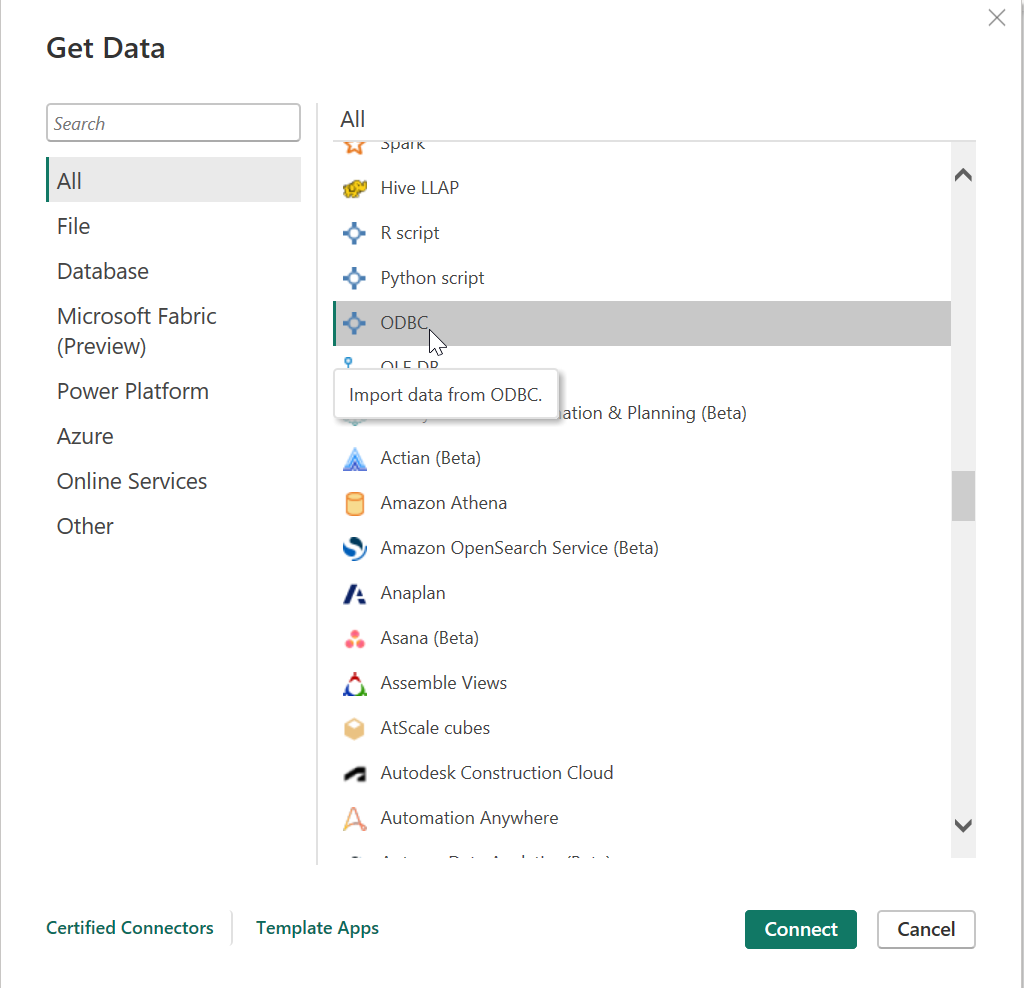The width and height of the screenshot is (1024, 988).
Task: Click the Asana (Beta) dots icon
Action: (x=355, y=639)
